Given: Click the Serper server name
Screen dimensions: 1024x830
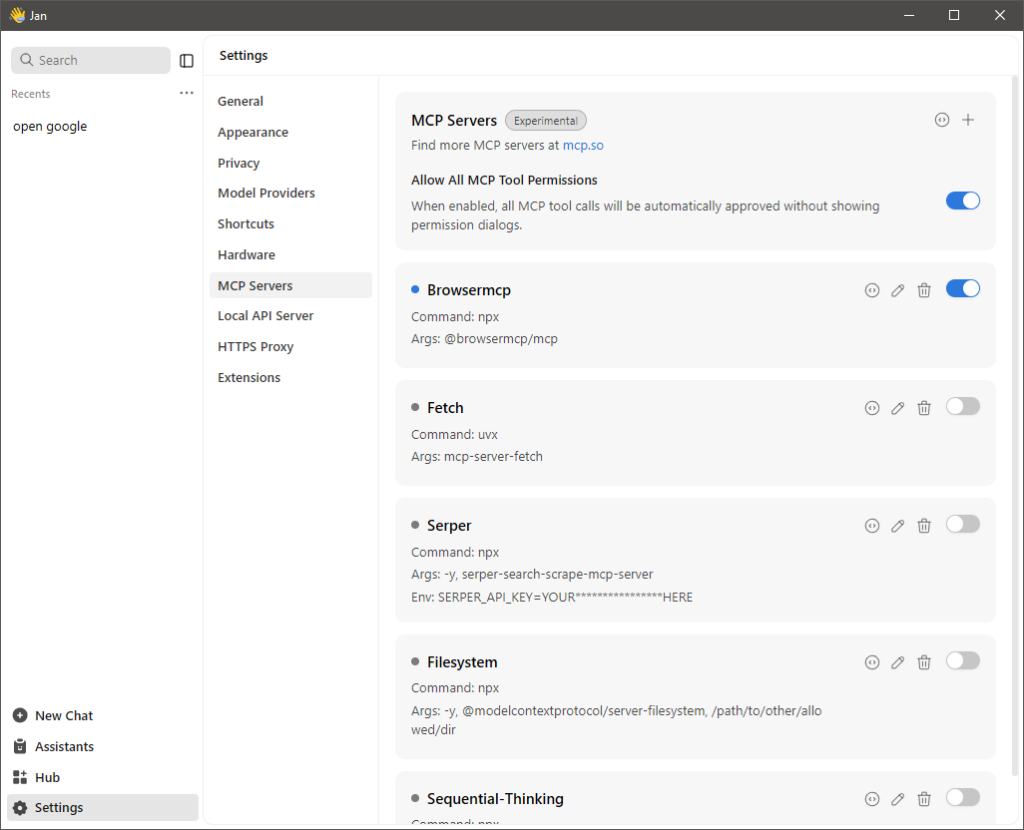Looking at the screenshot, I should pos(449,525).
